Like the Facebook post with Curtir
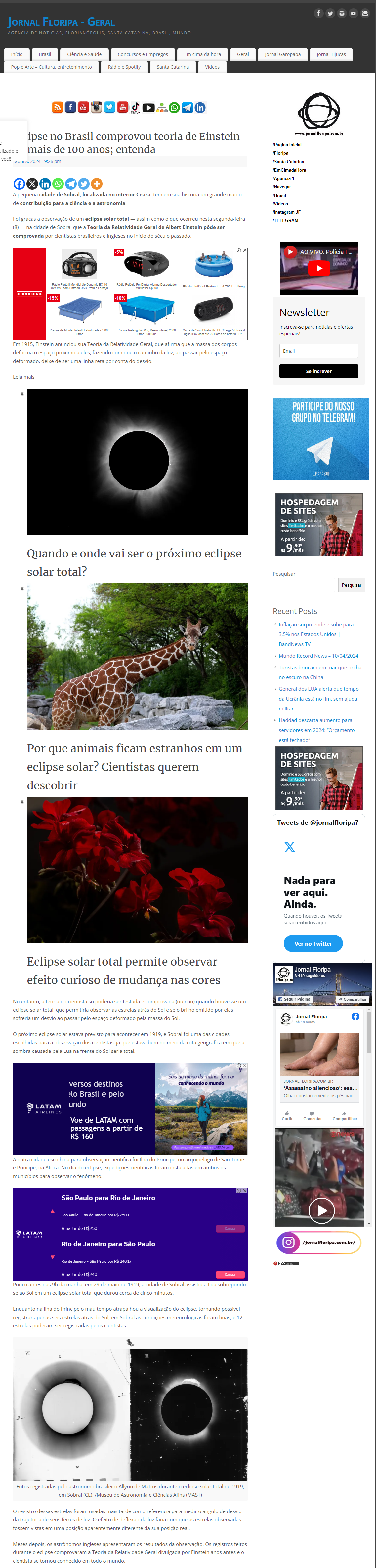The image size is (376, 1568). click(x=287, y=1116)
